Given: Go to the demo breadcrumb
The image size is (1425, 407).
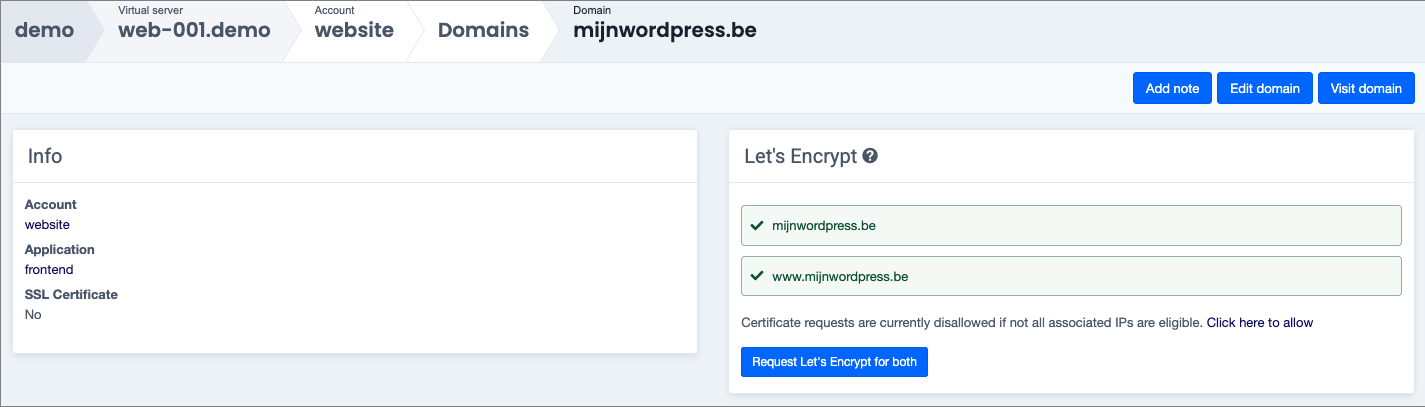Looking at the screenshot, I should tap(45, 30).
